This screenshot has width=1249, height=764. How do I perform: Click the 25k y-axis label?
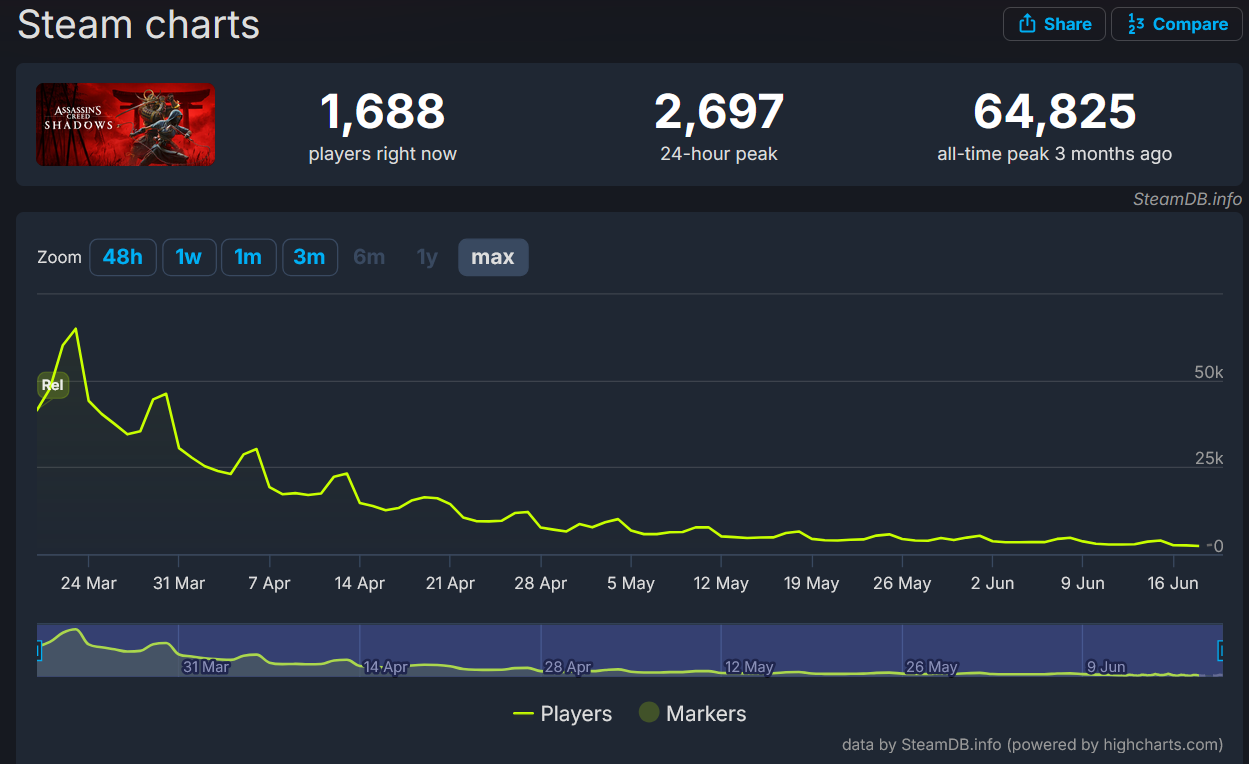tap(1208, 458)
